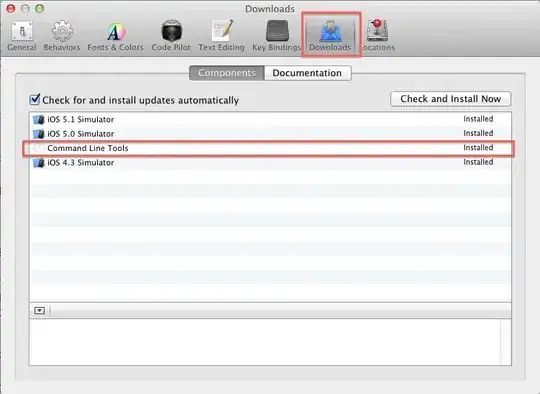Select the iOS 5.1 Simulator row
Screen dimensions: 540x394
pos(270,119)
